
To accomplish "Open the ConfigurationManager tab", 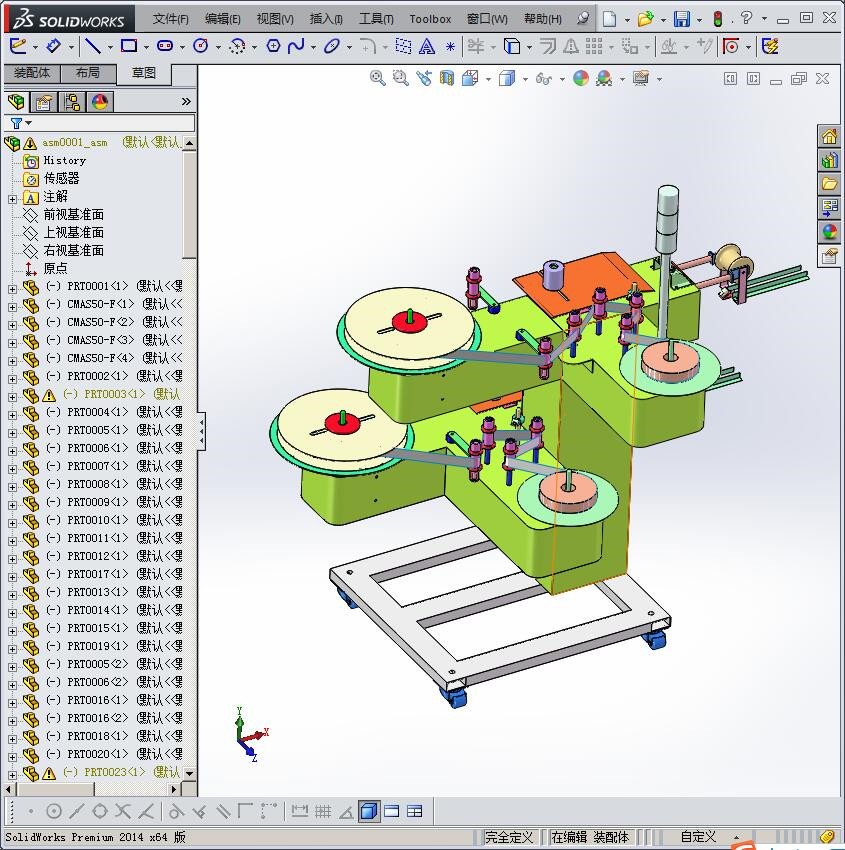I will click(72, 102).
